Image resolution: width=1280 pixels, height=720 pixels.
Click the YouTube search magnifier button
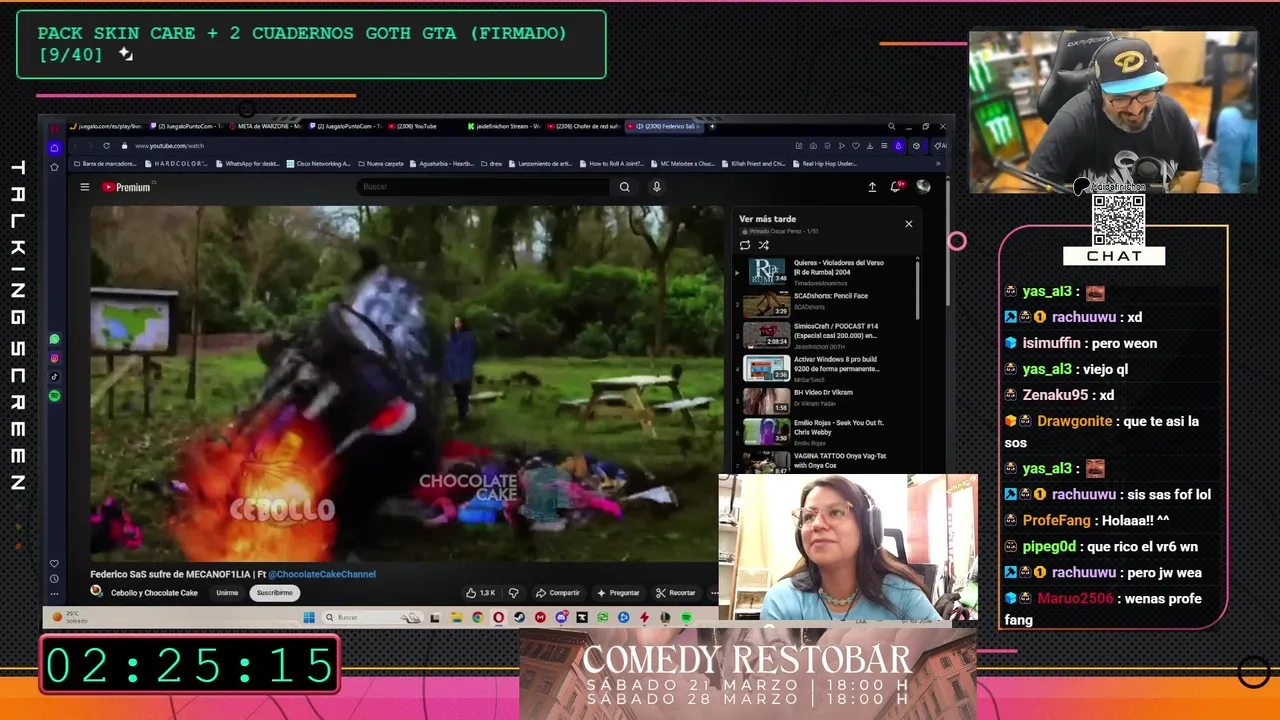point(625,187)
